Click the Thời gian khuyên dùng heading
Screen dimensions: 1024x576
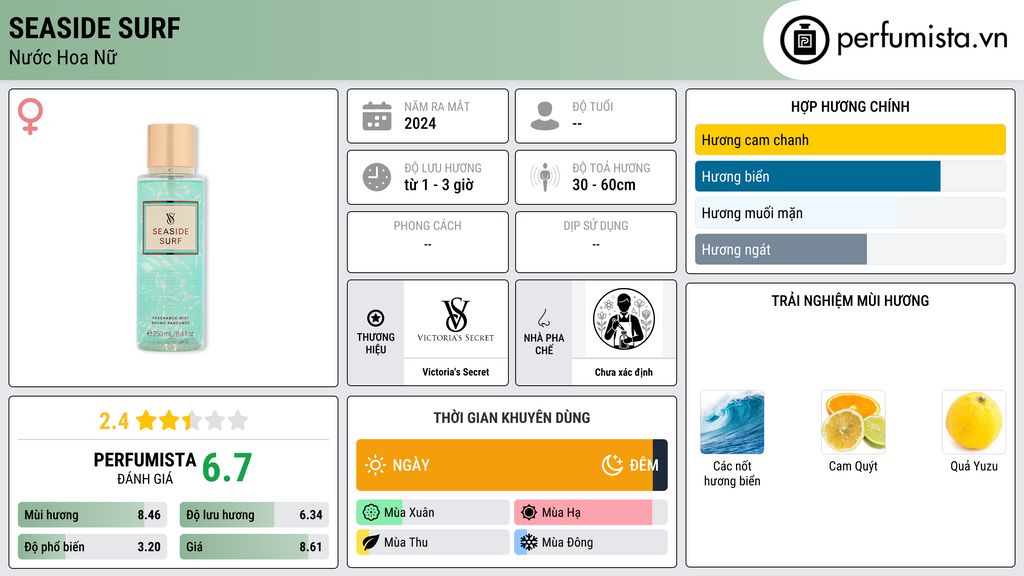[512, 417]
